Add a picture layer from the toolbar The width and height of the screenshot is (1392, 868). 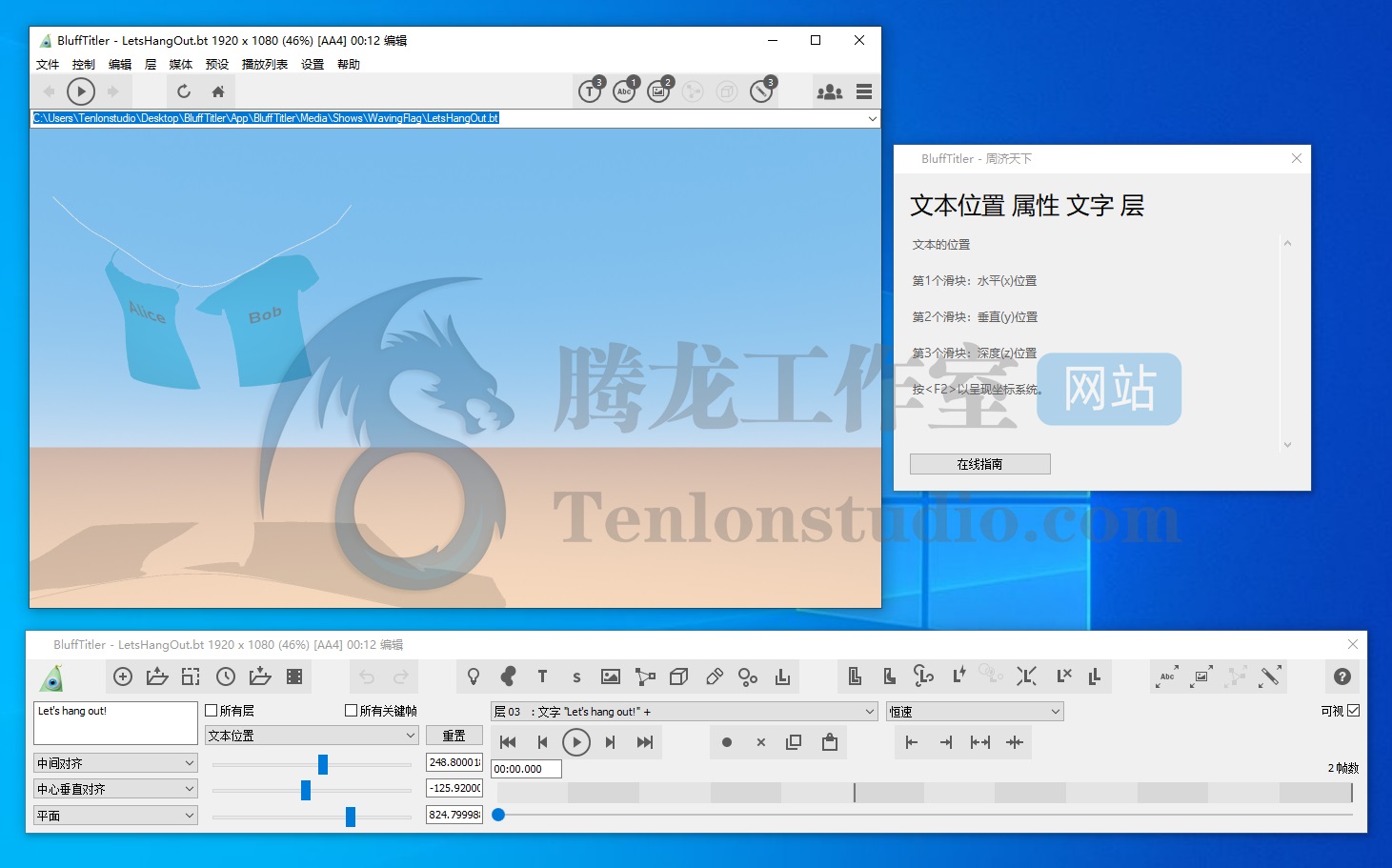click(611, 676)
